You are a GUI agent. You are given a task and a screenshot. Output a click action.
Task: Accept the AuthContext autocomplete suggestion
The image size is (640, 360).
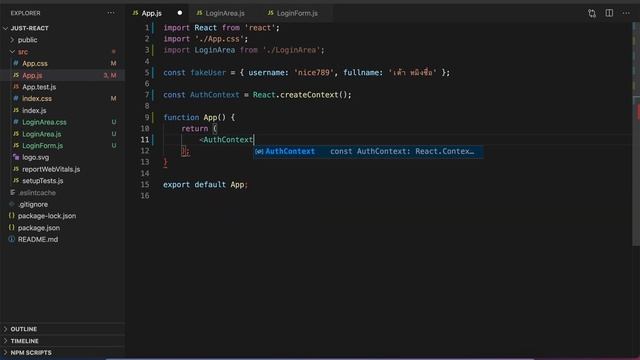[x=368, y=151]
